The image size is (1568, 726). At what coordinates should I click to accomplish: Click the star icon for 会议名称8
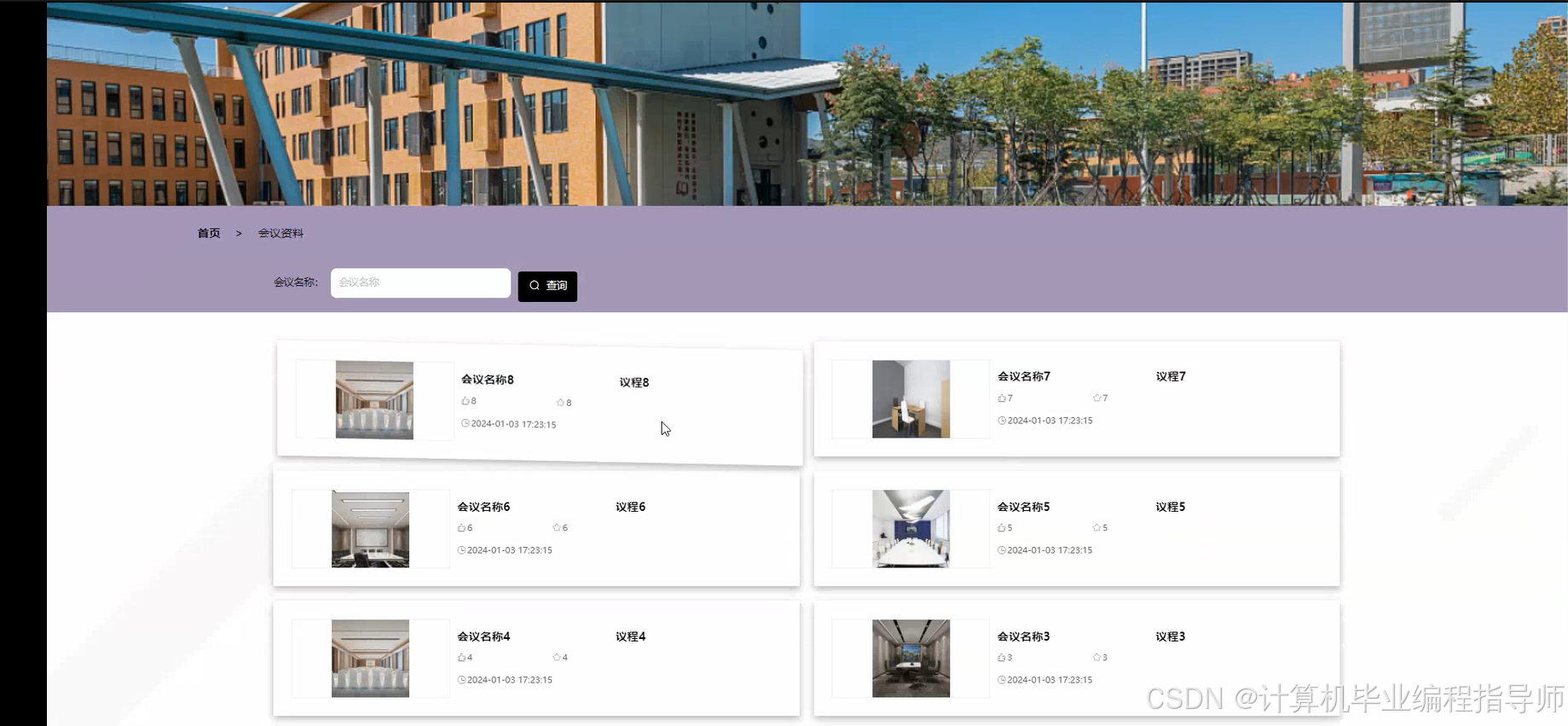click(560, 403)
